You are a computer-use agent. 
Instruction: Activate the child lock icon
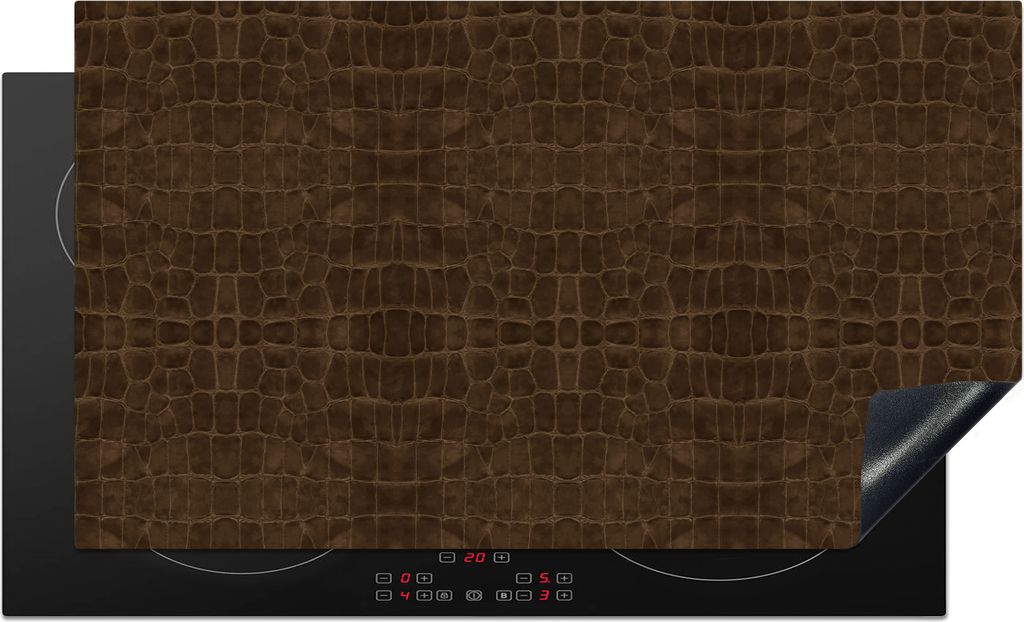(x=443, y=595)
